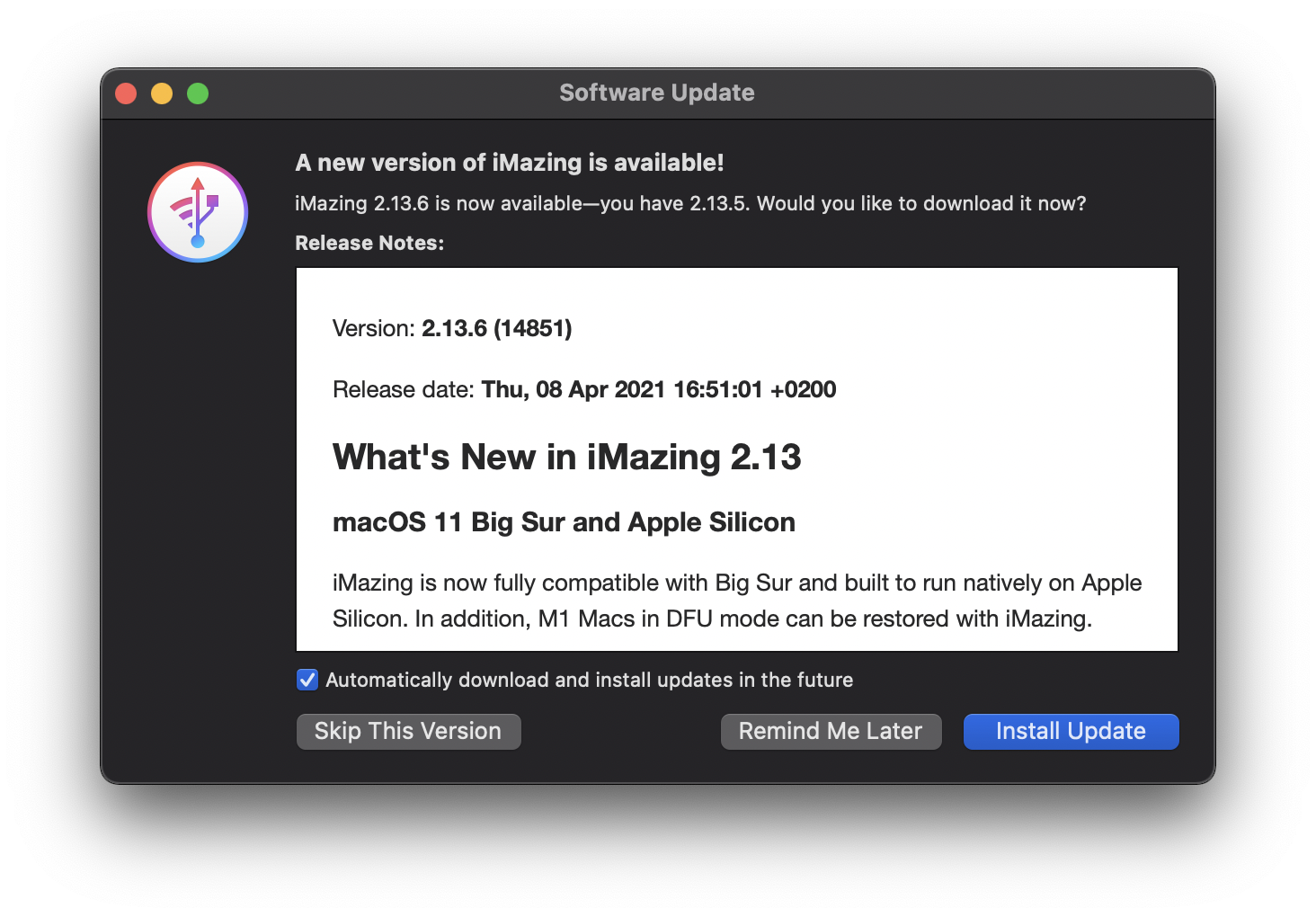Click the Release Notes label
Viewport: 1316px width, 917px height.
point(369,243)
